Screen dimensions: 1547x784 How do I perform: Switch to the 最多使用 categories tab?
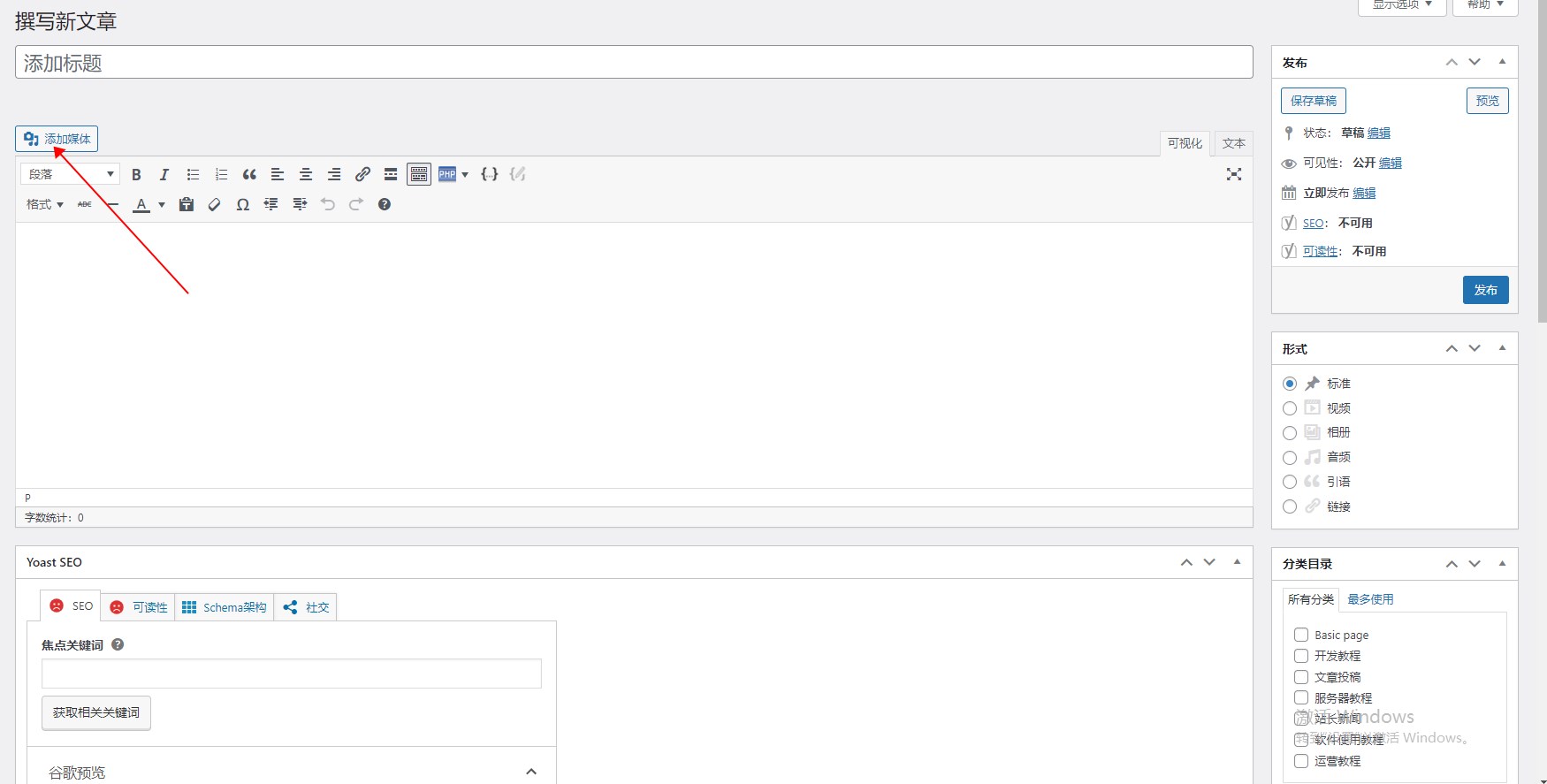pyautogui.click(x=1370, y=599)
